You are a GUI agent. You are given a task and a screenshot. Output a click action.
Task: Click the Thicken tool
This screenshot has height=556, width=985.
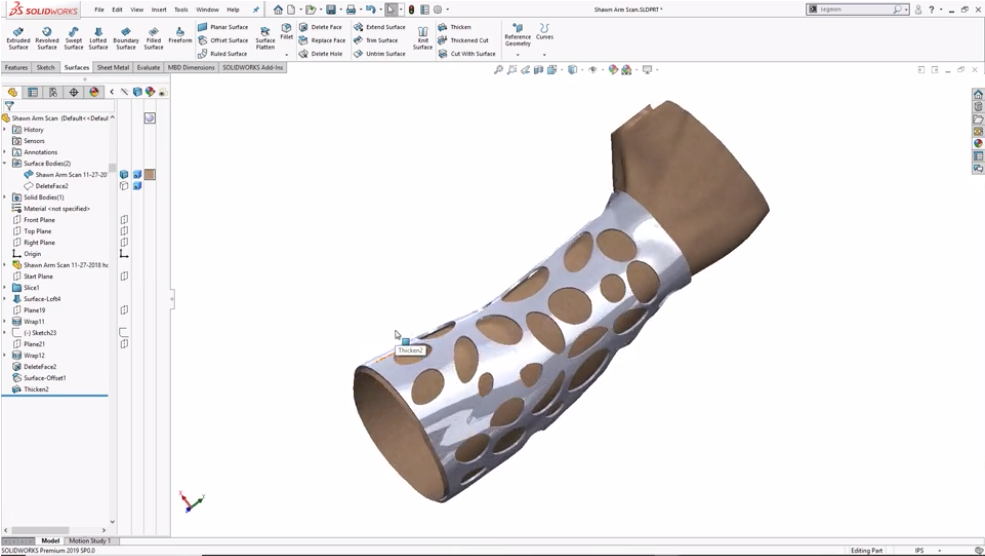point(454,27)
